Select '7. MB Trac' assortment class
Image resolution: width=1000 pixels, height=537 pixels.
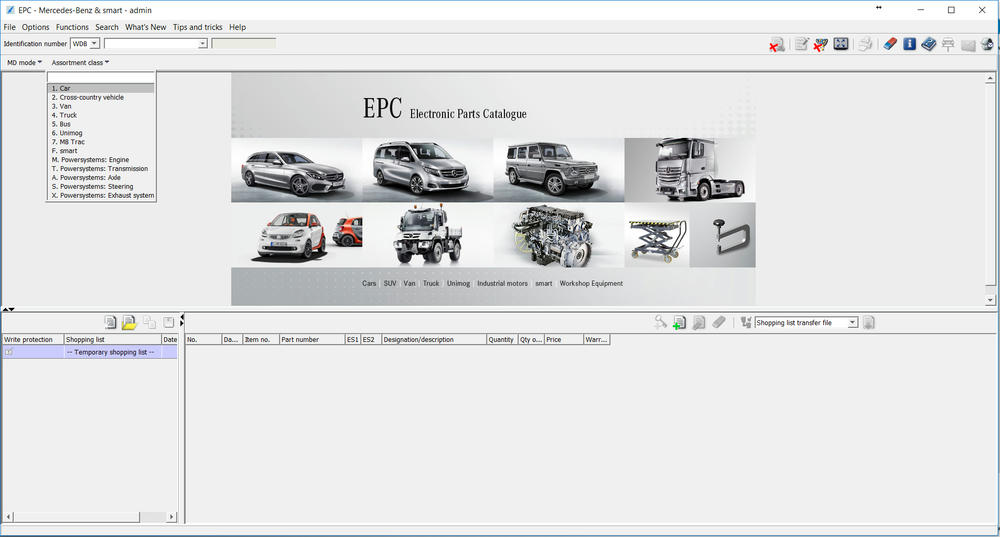[101, 142]
